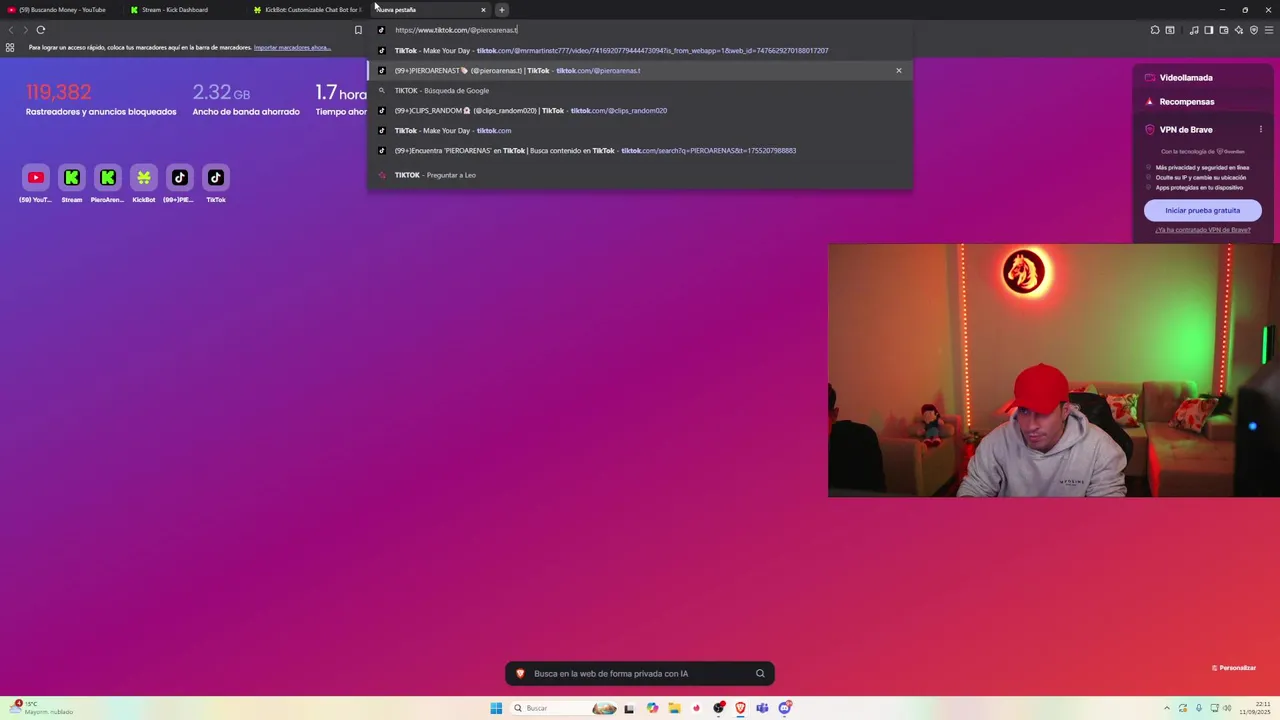Click the Videollamada card

tap(1202, 77)
